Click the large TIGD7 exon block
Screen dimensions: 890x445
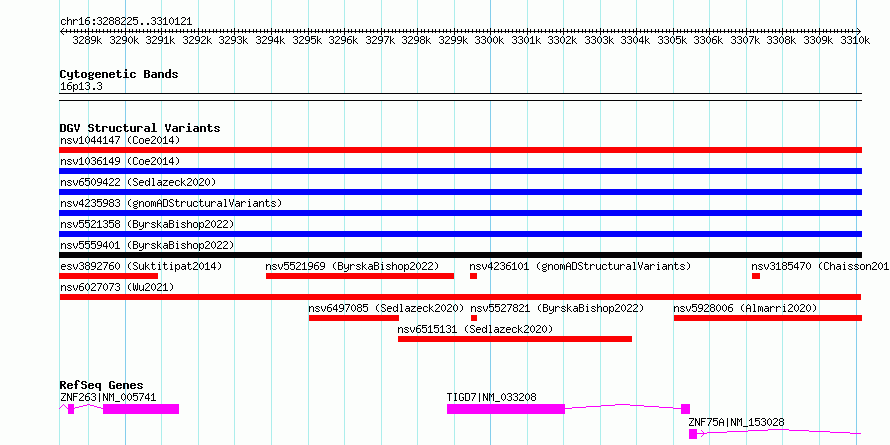506,409
